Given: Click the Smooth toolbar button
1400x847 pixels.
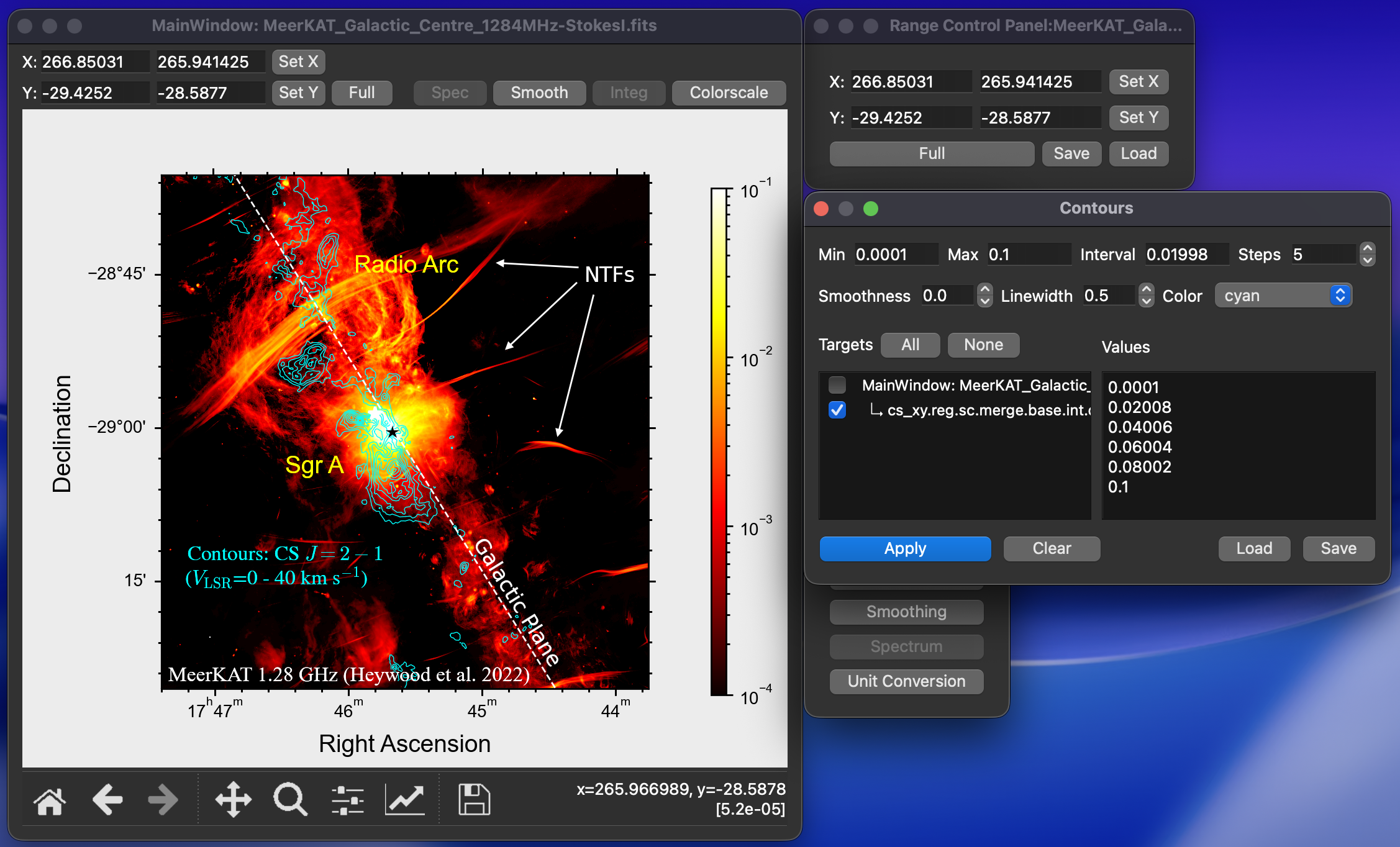Looking at the screenshot, I should (x=539, y=93).
